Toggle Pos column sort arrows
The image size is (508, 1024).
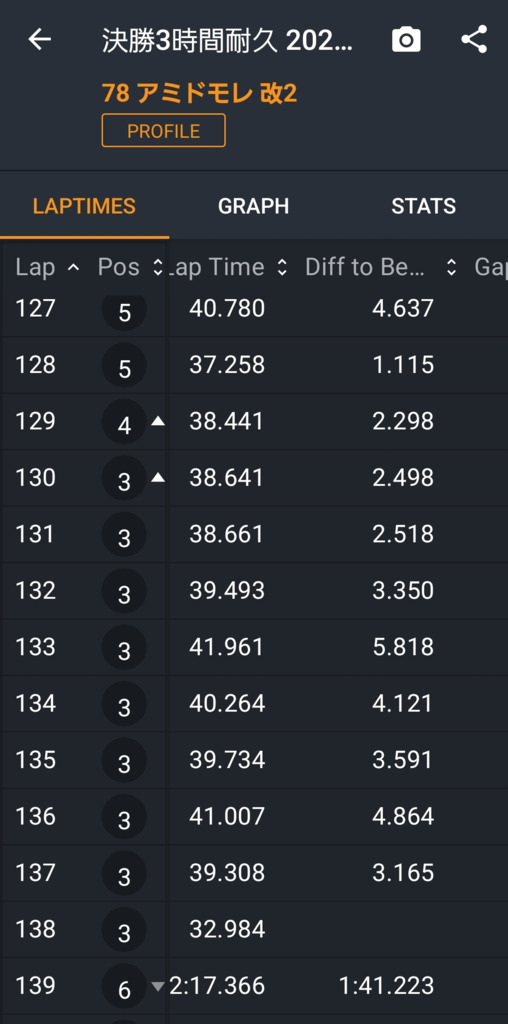(157, 267)
